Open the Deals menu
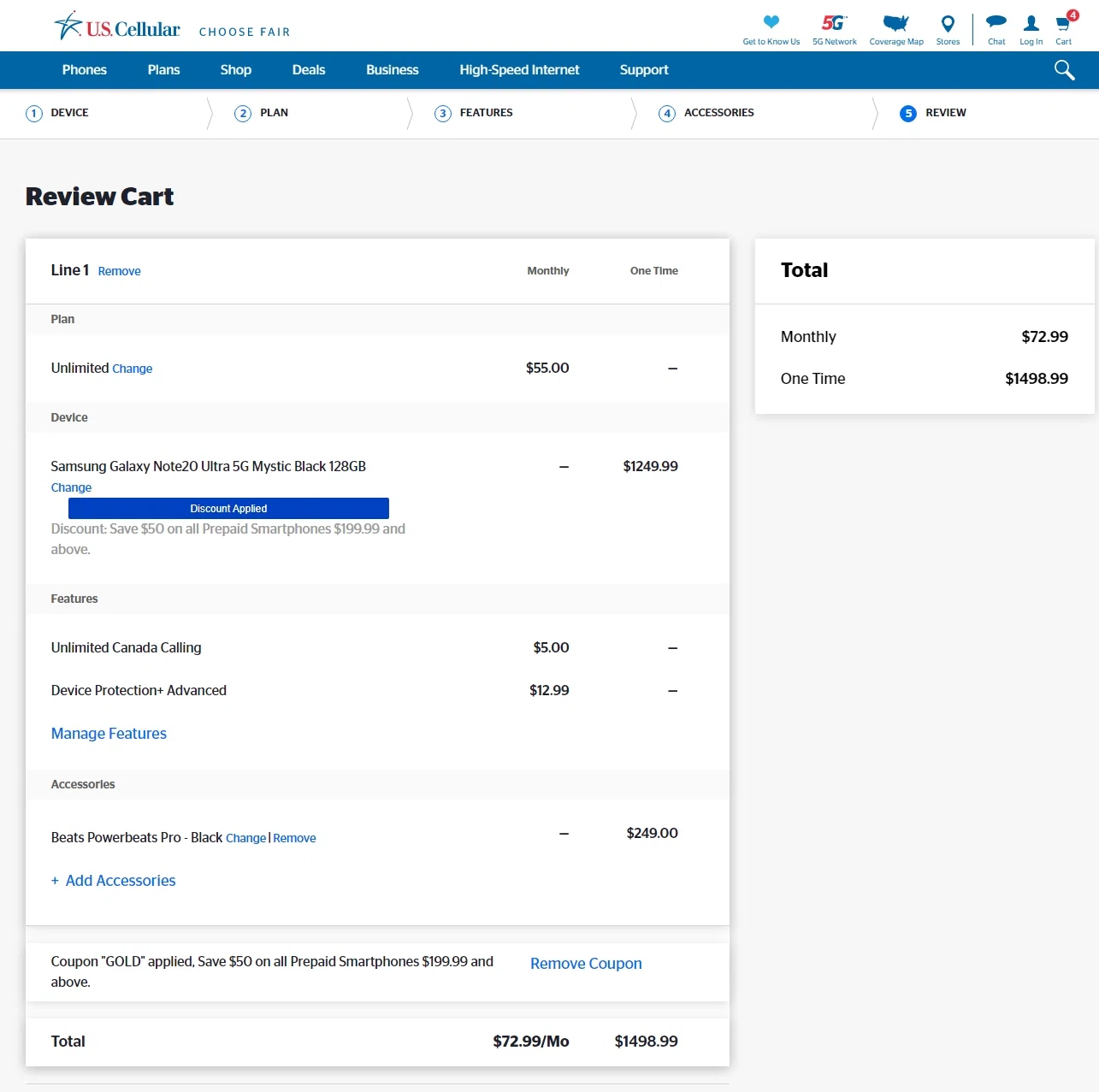Viewport: 1099px width, 1092px height. [x=309, y=70]
